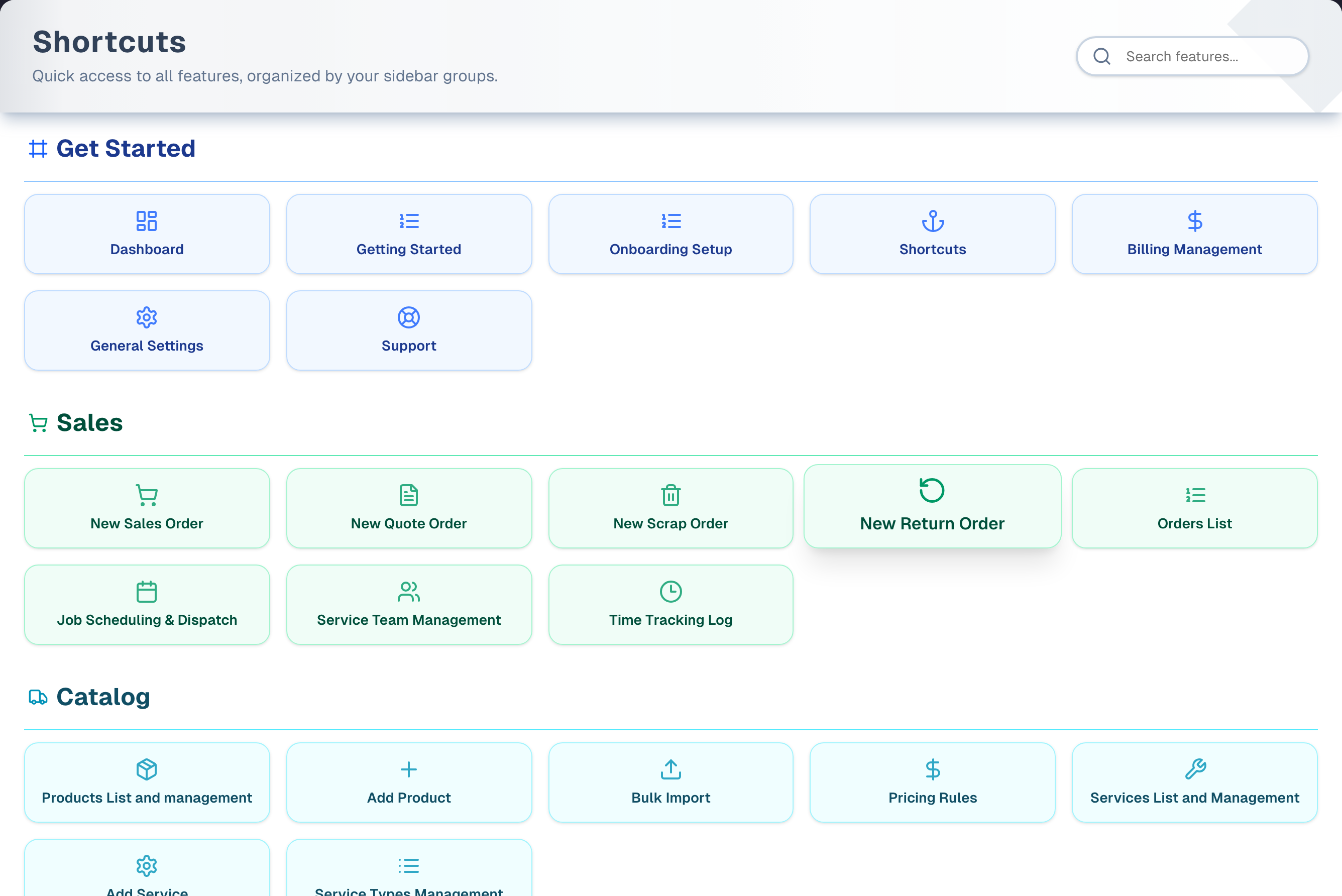
Task: Click the dollar icon for Billing Management
Action: (1195, 220)
